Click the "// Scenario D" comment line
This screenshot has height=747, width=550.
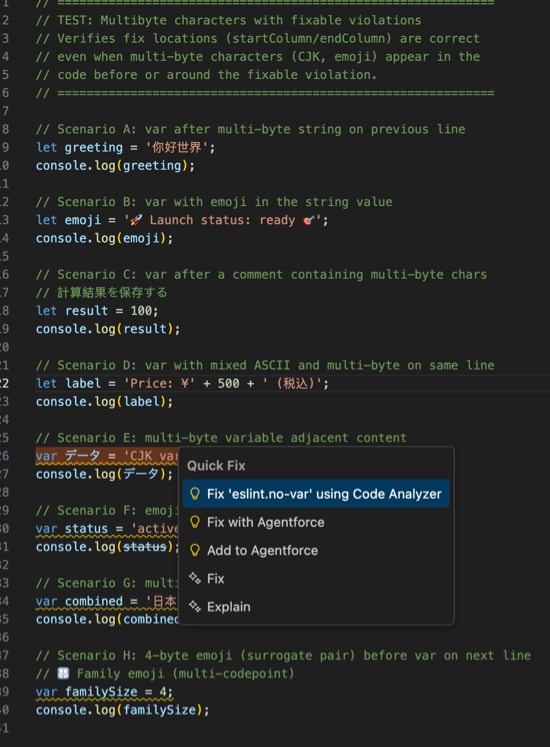click(x=265, y=365)
